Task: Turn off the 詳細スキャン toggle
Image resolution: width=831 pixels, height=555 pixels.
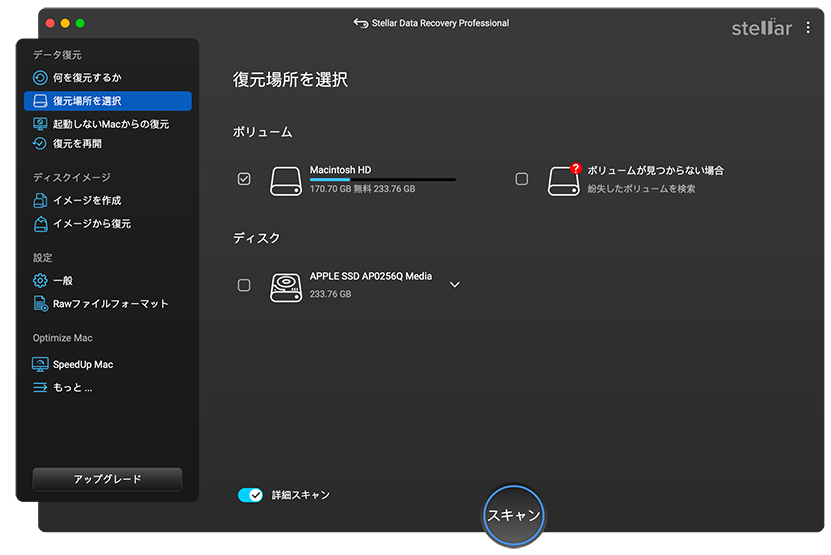Action: [250, 495]
